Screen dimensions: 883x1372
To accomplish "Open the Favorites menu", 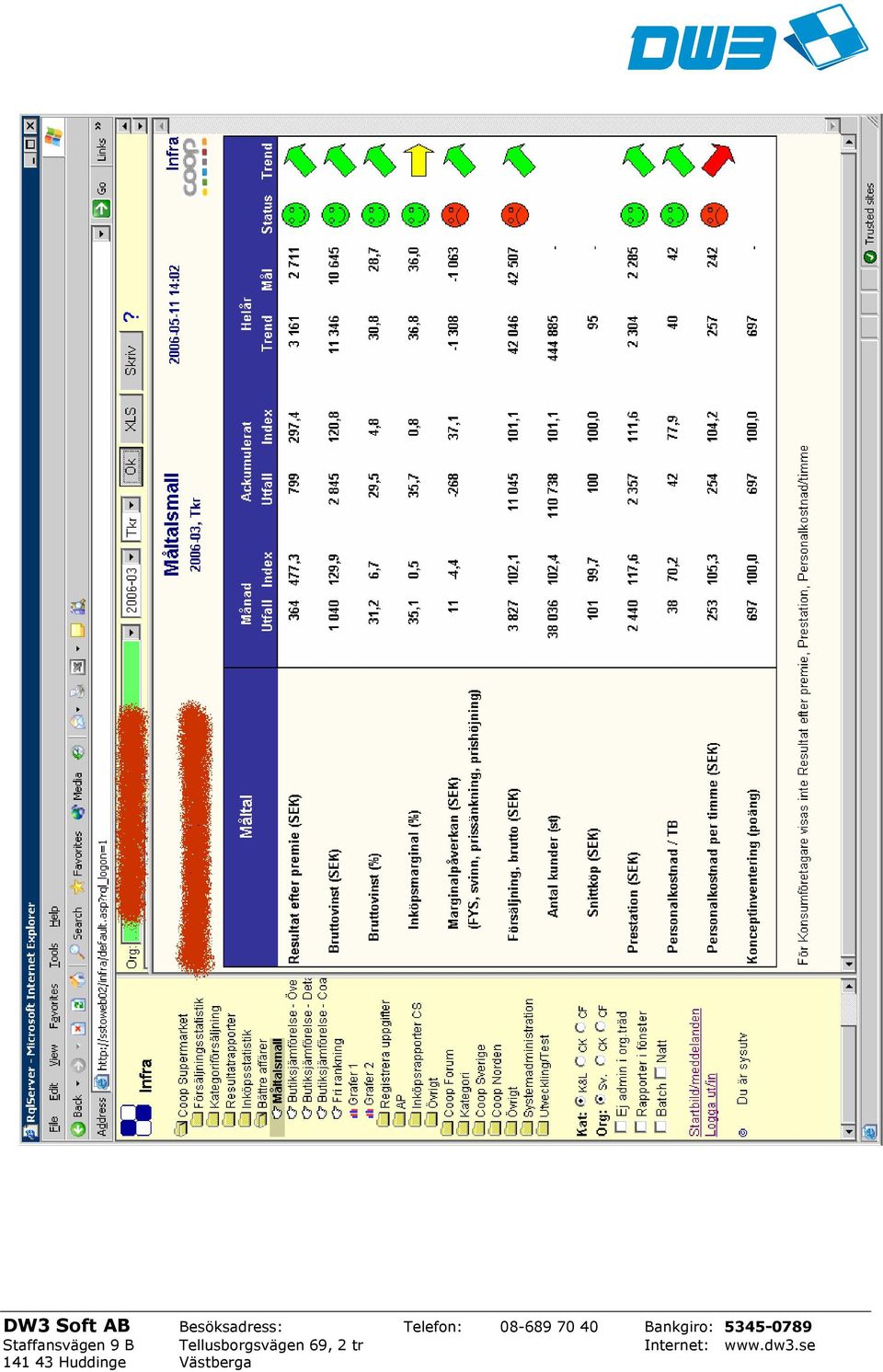I will 54,1004.
